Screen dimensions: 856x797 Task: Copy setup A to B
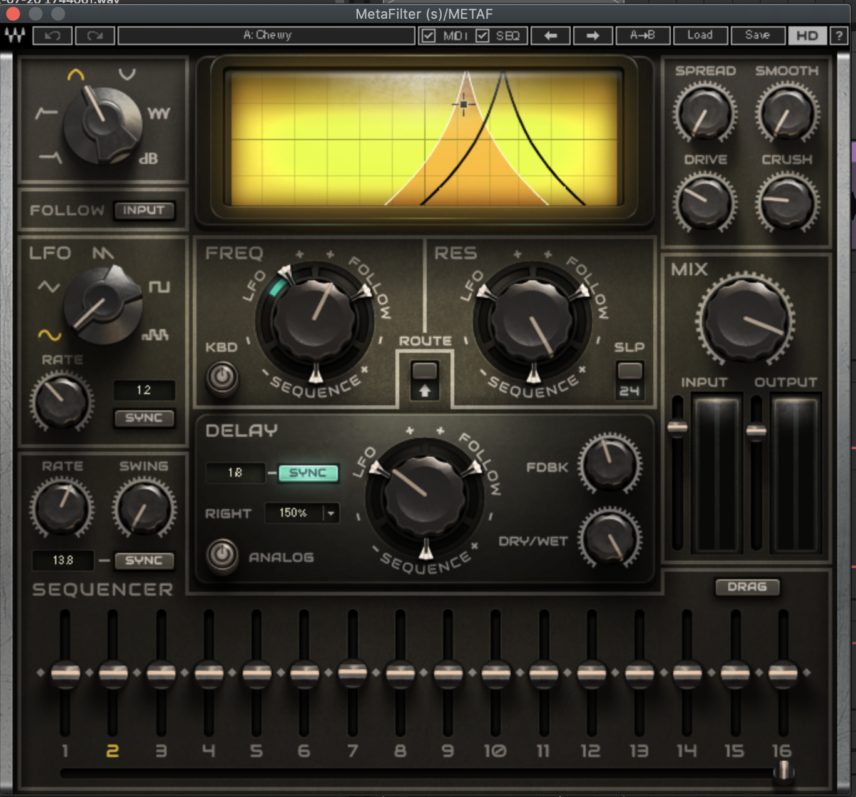point(643,35)
